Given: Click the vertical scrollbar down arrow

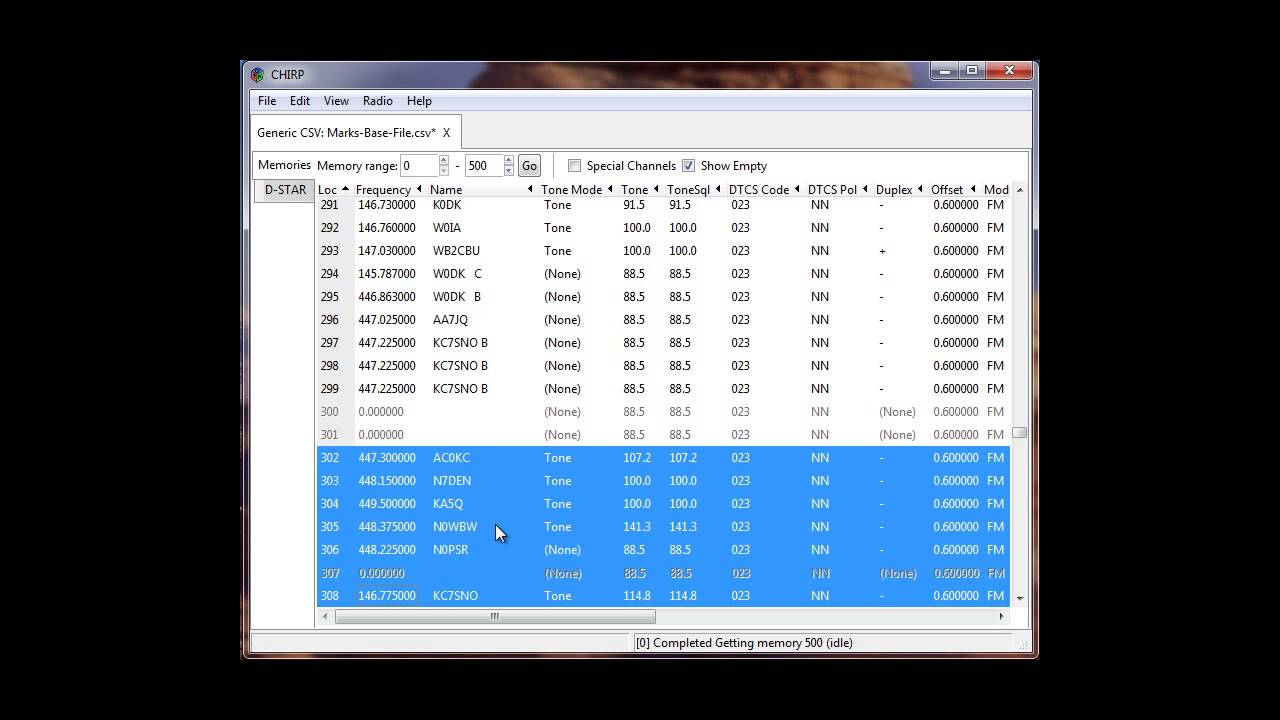Looking at the screenshot, I should coord(1020,597).
